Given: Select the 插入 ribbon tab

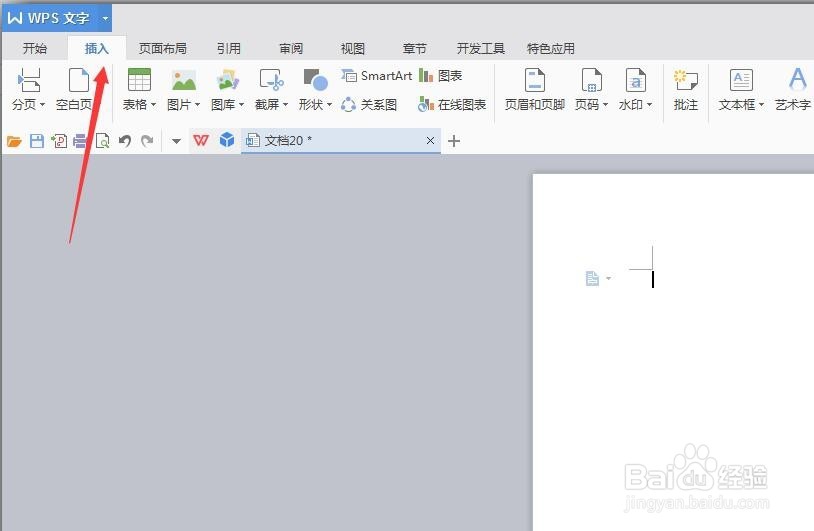Looking at the screenshot, I should (97, 49).
